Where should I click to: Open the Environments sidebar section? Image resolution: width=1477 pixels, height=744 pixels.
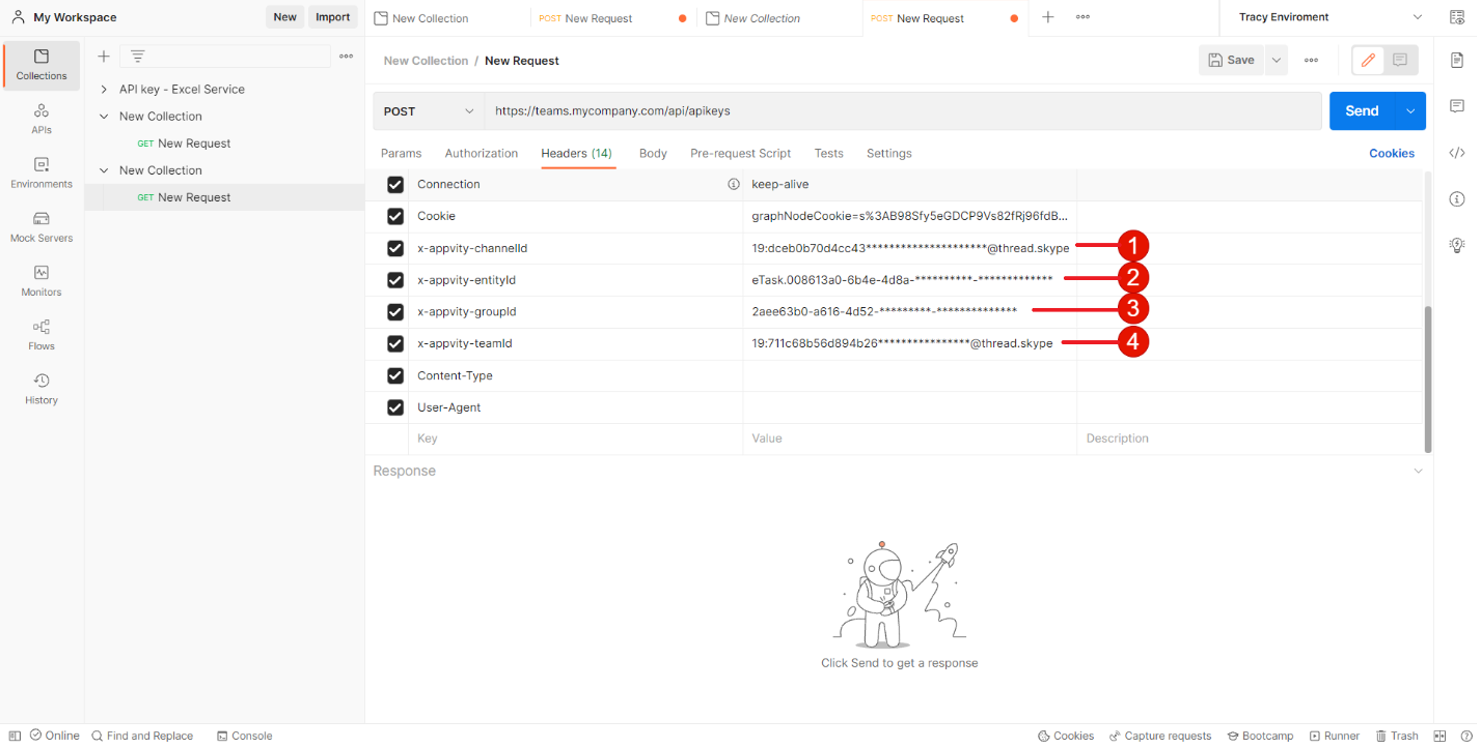click(x=41, y=173)
